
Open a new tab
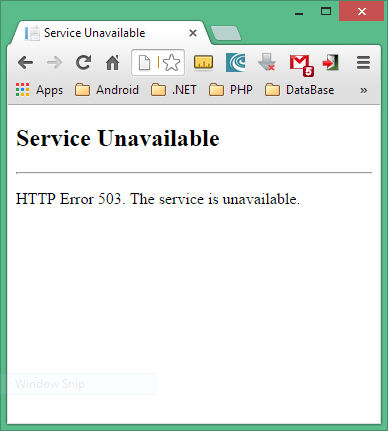point(226,33)
